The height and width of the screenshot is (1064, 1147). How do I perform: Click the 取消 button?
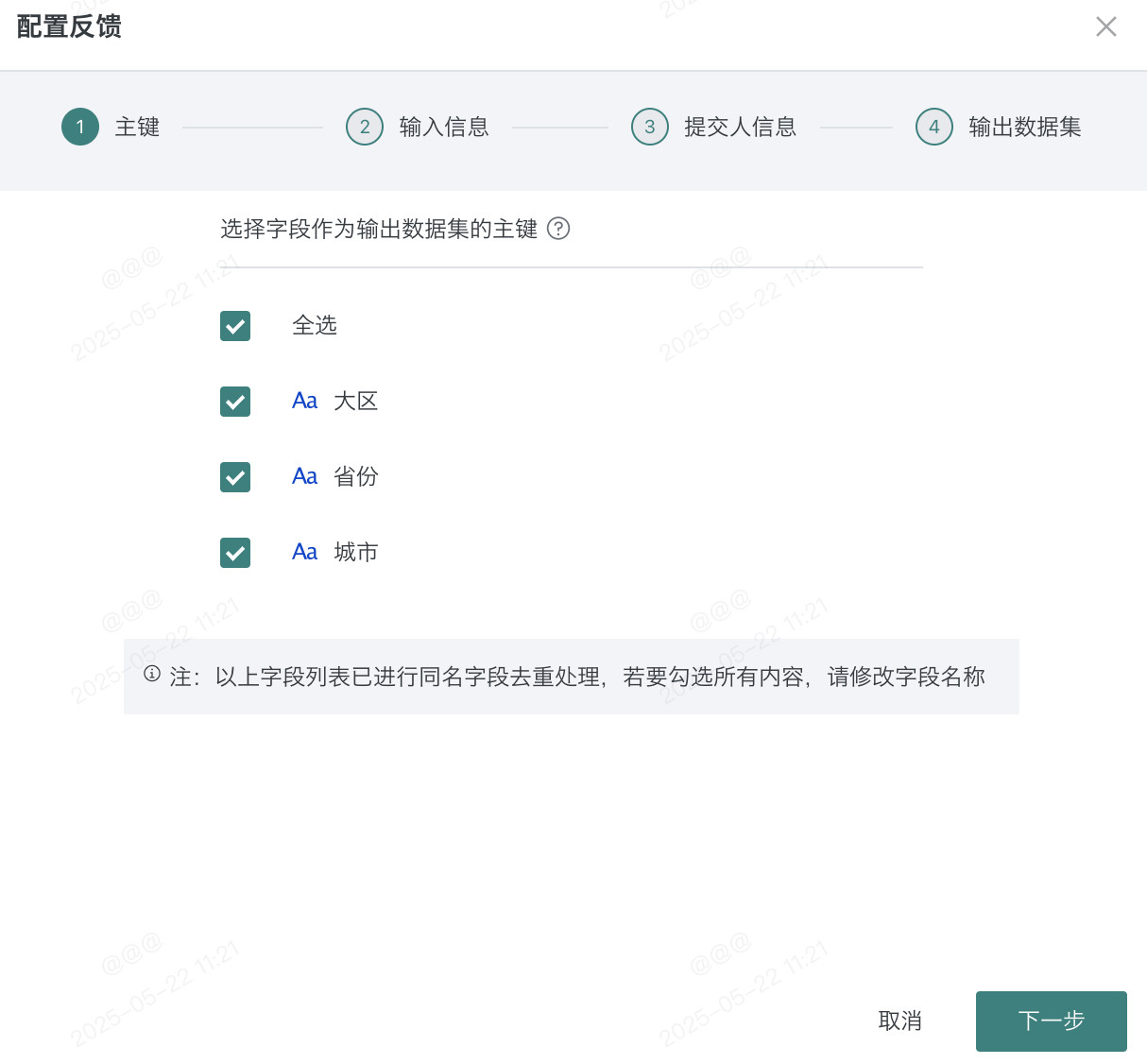(x=899, y=1021)
